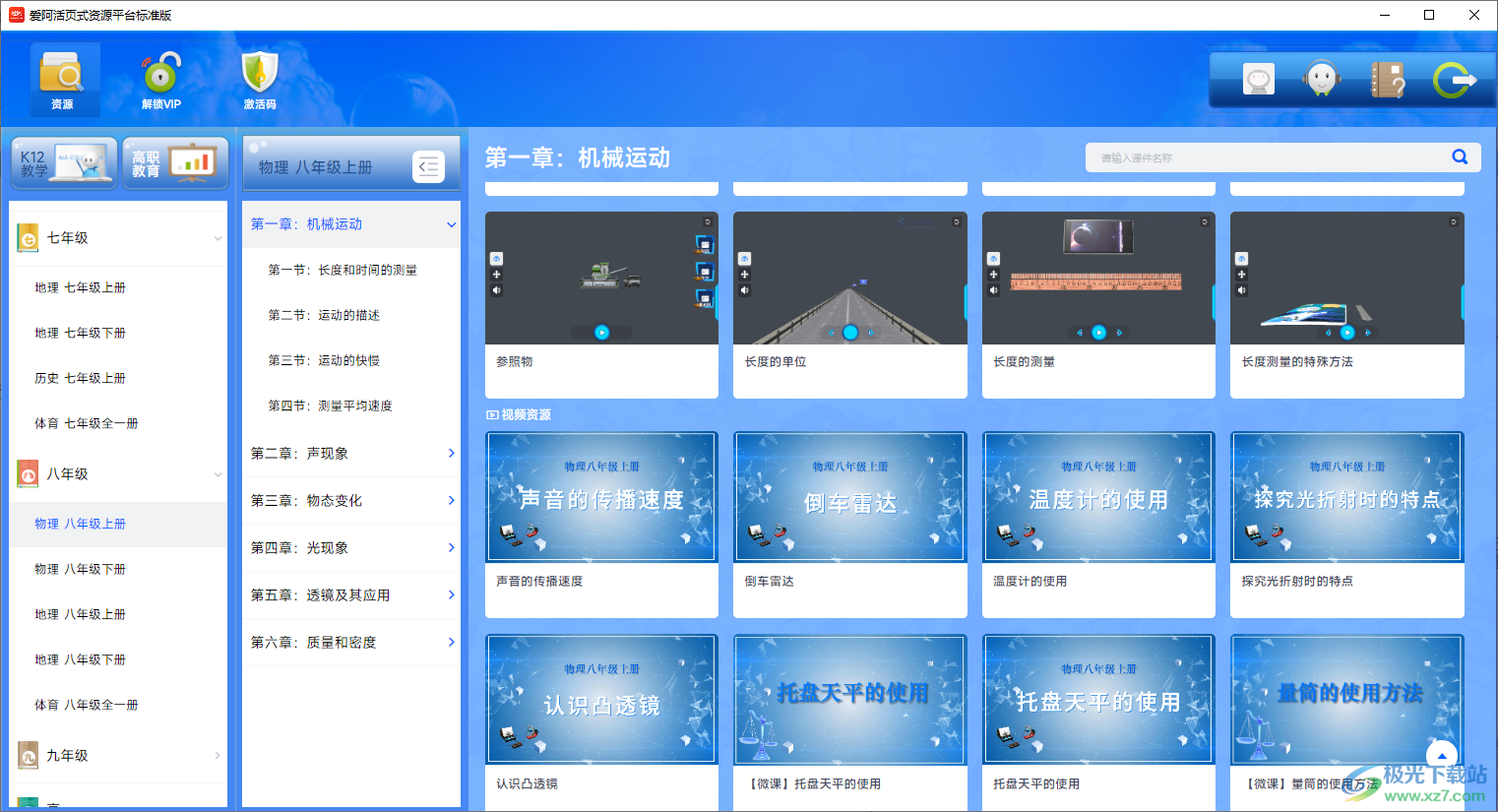Click the play progress control on 参照物 card
Screen dimensions: 1498x812
pyautogui.click(x=601, y=332)
